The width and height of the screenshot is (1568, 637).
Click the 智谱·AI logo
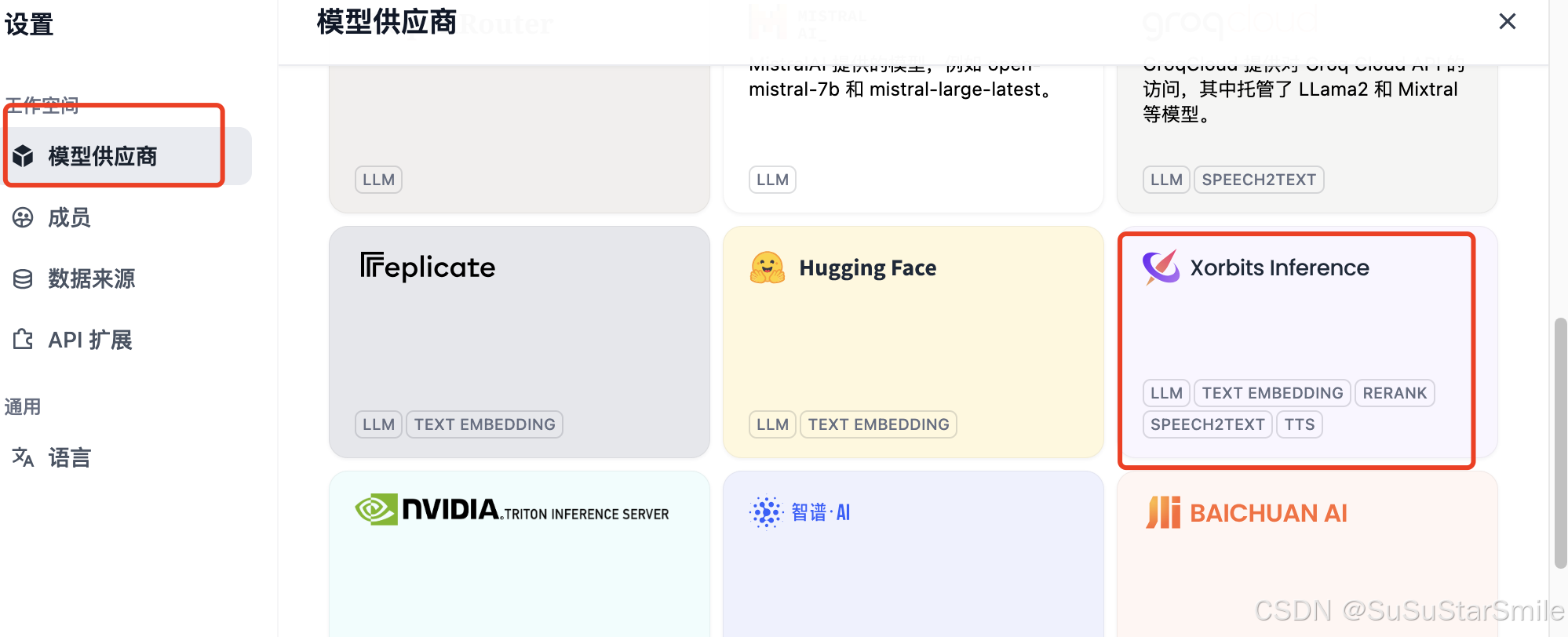coord(800,512)
